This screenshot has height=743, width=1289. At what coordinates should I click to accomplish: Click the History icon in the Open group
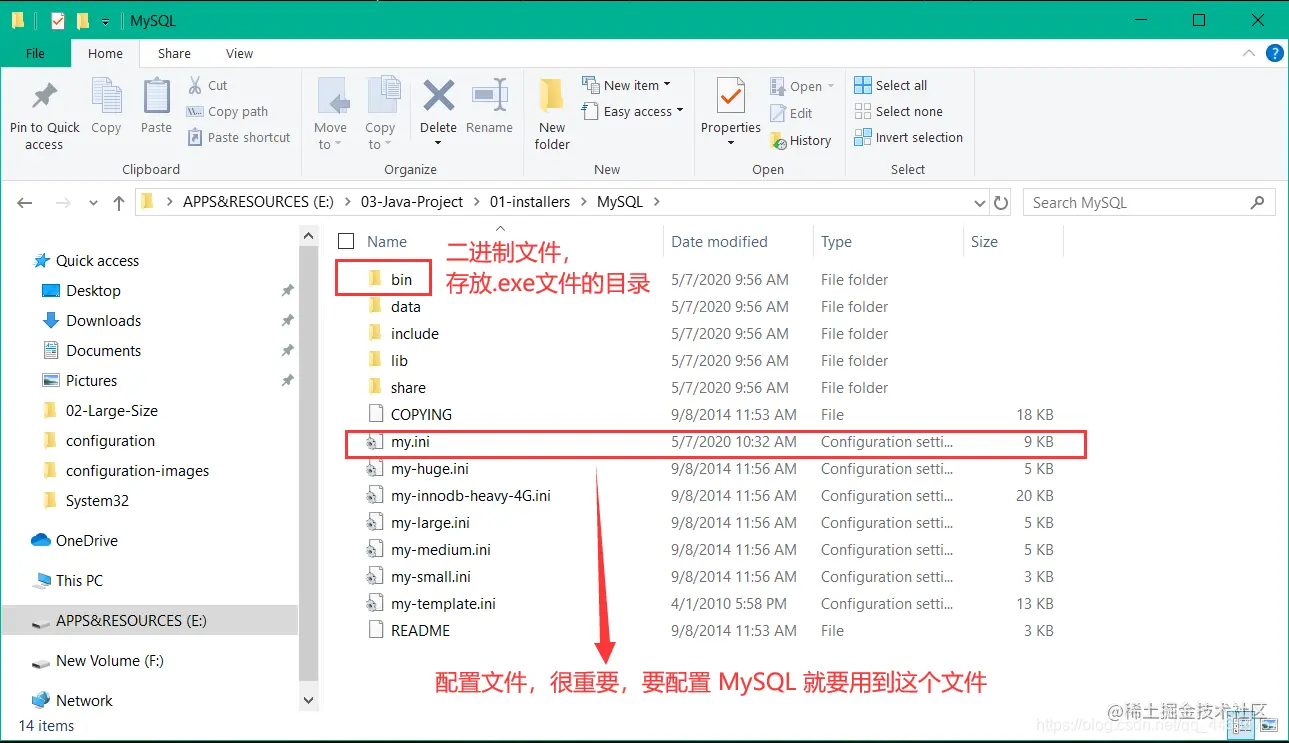click(801, 140)
